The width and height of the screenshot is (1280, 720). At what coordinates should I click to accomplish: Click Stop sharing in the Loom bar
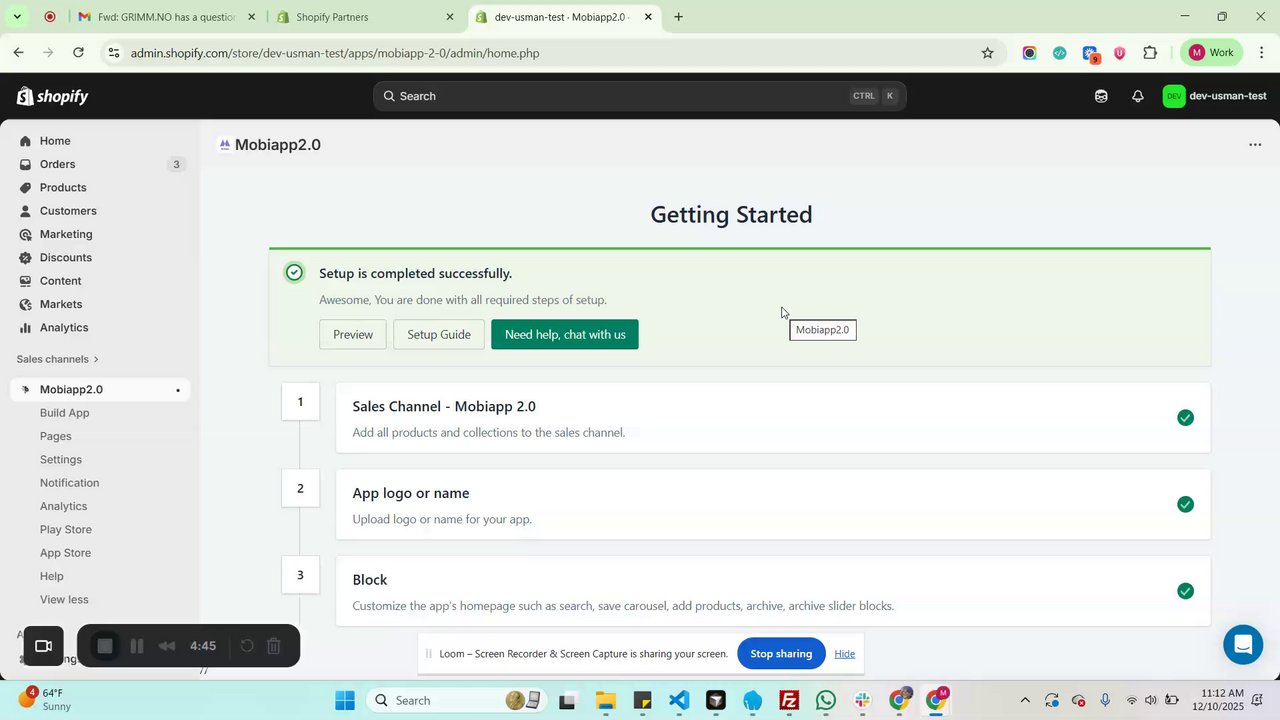[x=781, y=654]
